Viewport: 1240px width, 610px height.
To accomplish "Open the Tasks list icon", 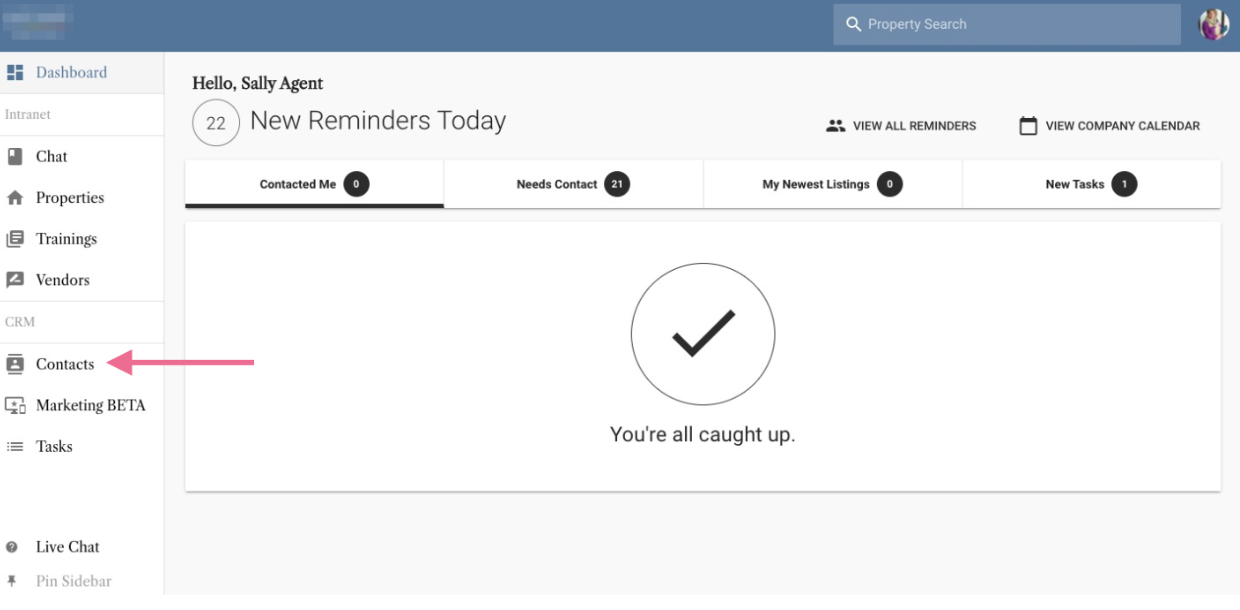I will pos(15,447).
